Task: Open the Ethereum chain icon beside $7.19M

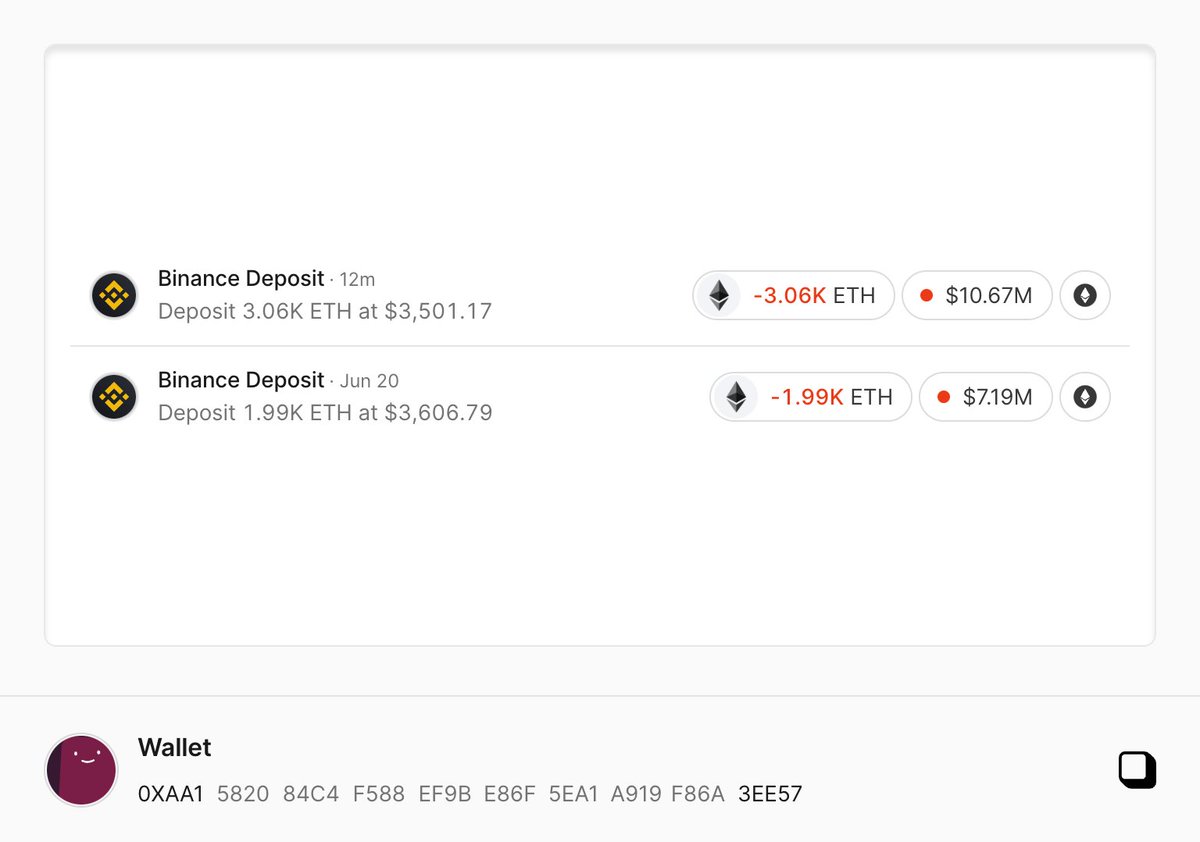Action: (x=1085, y=397)
